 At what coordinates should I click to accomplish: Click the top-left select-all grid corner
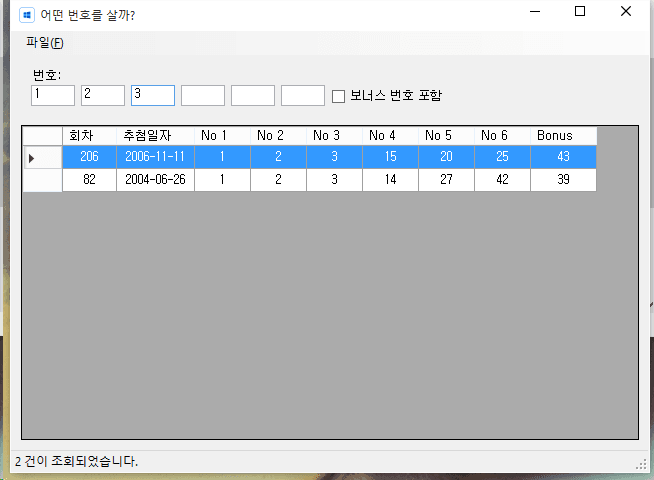coord(43,136)
